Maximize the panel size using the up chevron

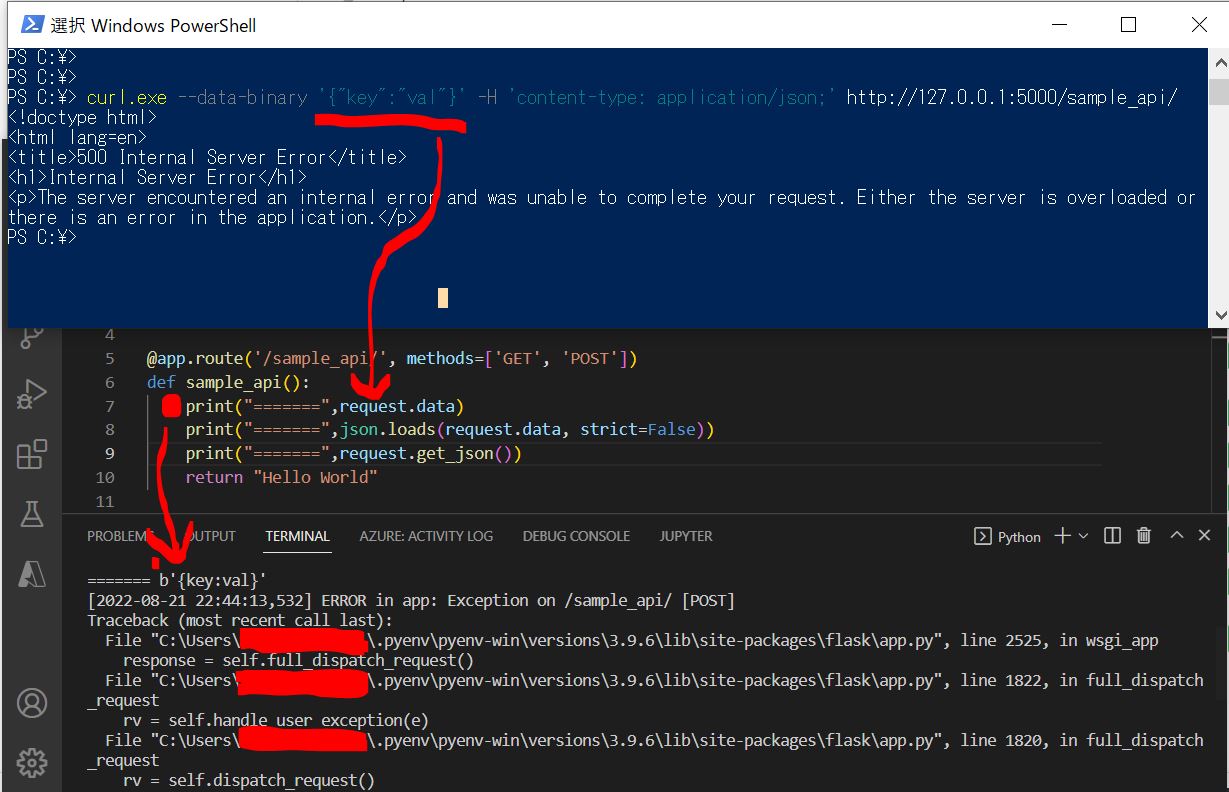click(x=1177, y=536)
